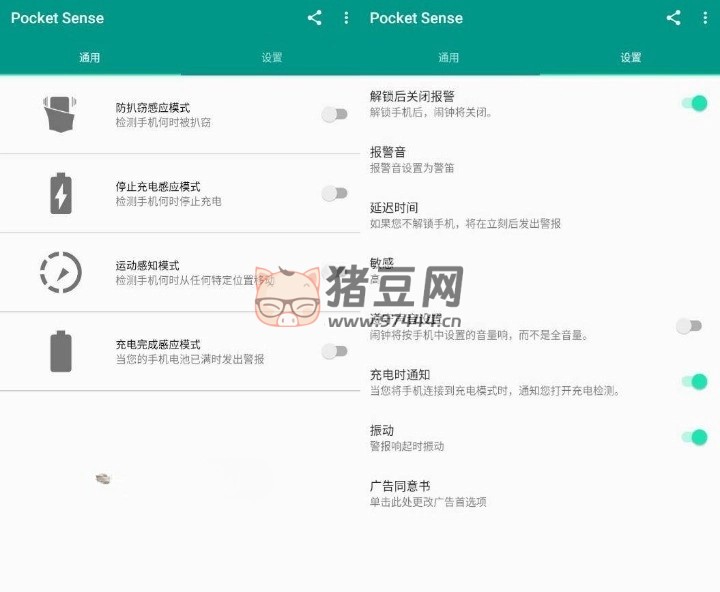Open the 报警音 setting

point(540,159)
